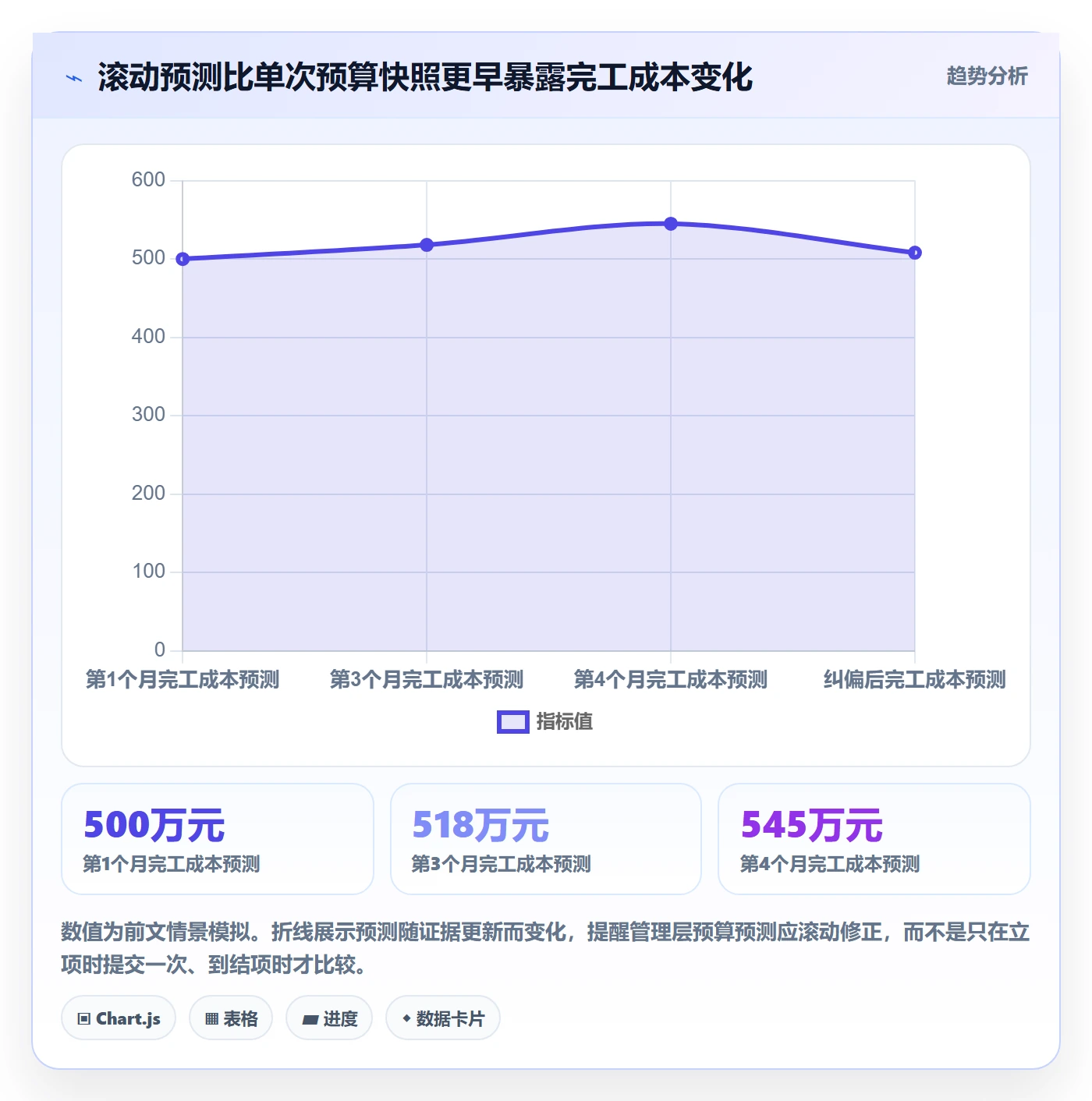Click the 趋势分析 label in the header
The height and width of the screenshot is (1101, 1092).
pos(987,76)
